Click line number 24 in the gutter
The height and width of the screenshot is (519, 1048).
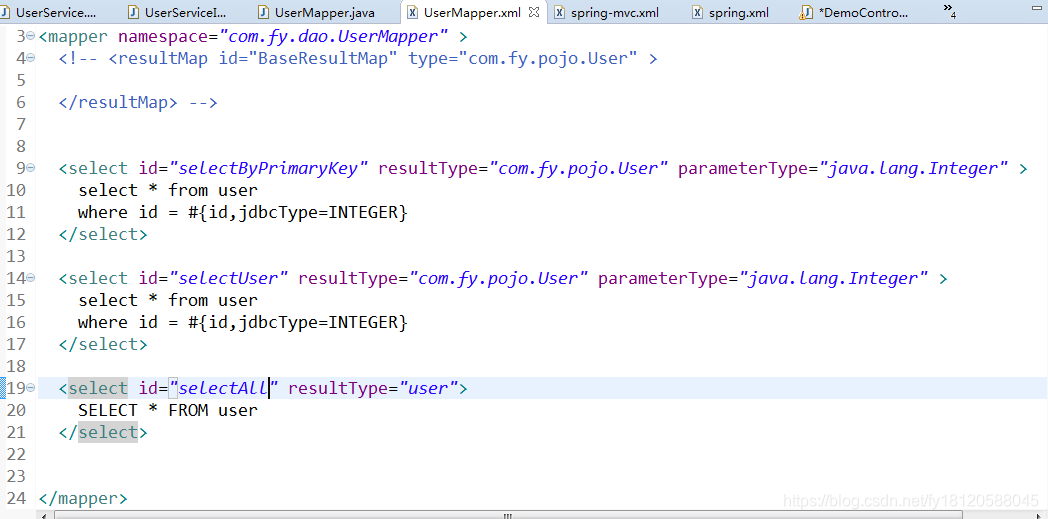click(x=16, y=498)
